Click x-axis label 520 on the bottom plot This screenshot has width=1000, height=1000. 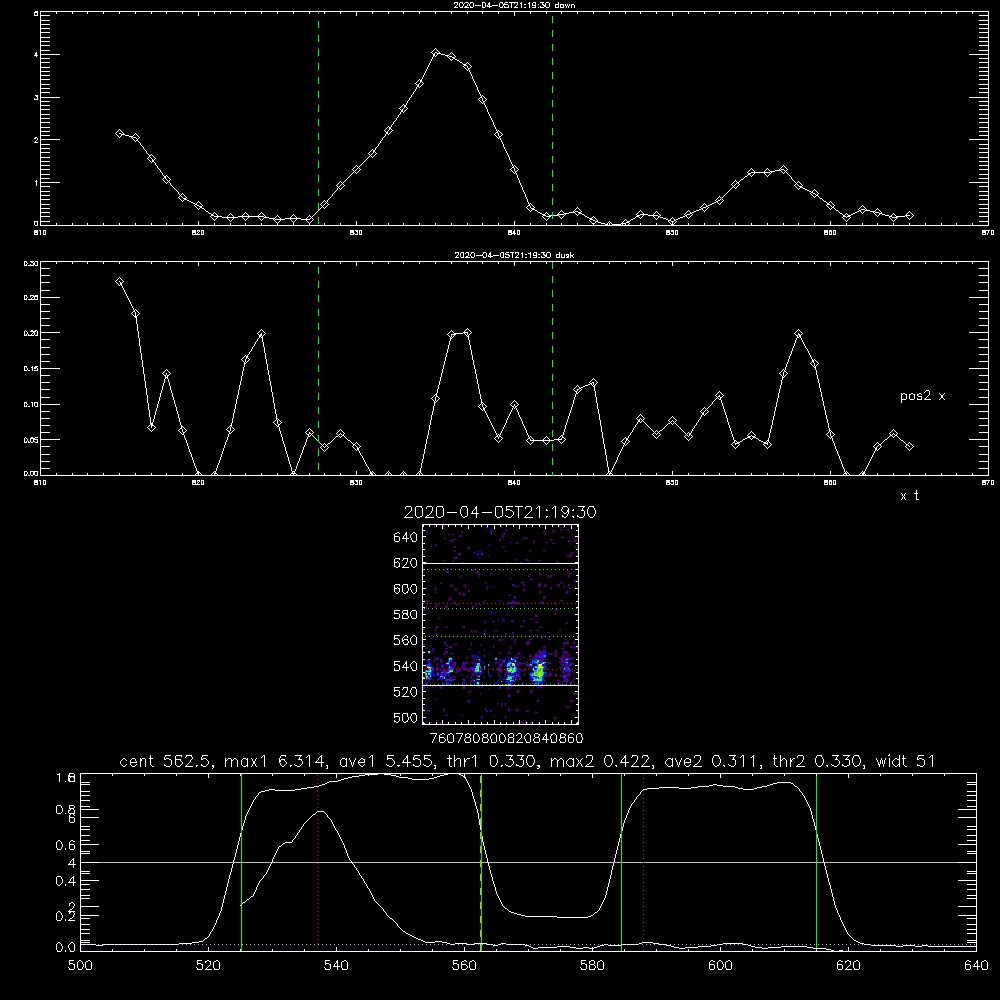209,966
